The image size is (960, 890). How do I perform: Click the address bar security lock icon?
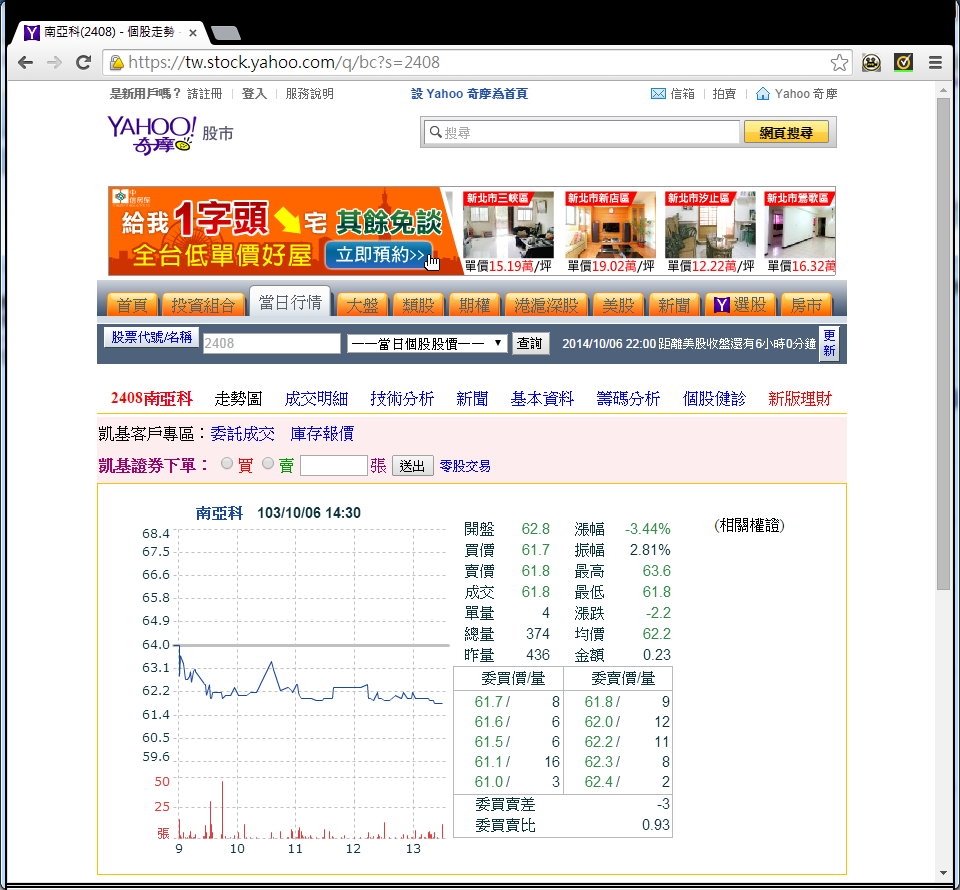click(116, 62)
